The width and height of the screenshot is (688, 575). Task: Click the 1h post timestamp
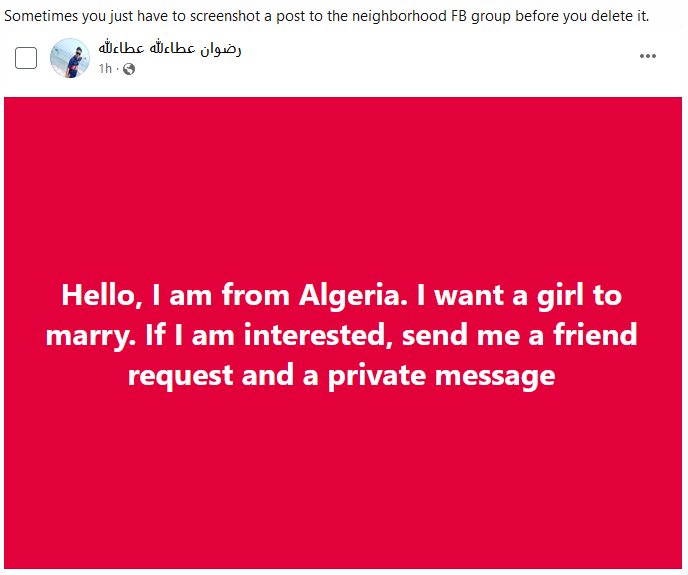tap(105, 69)
